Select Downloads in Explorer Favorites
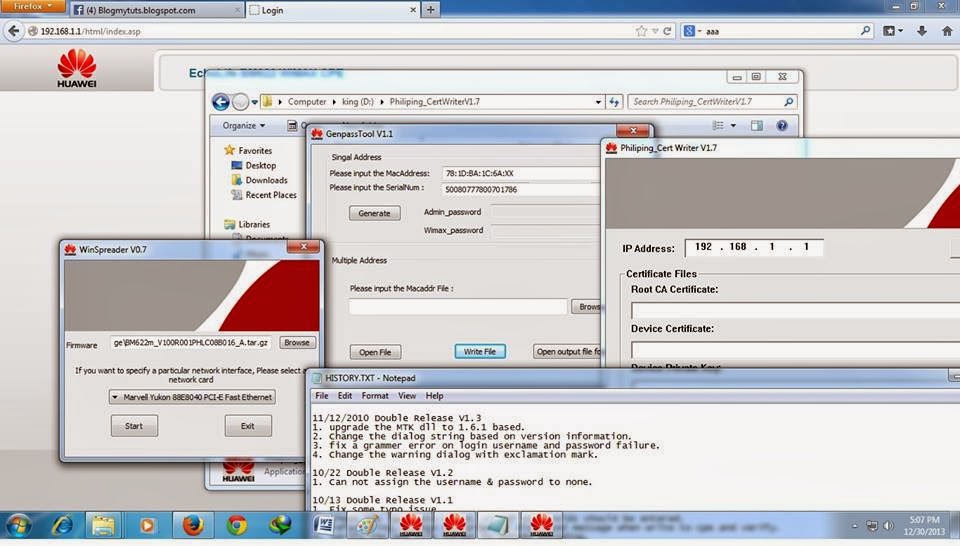Viewport: 960px width, 546px height. point(259,180)
